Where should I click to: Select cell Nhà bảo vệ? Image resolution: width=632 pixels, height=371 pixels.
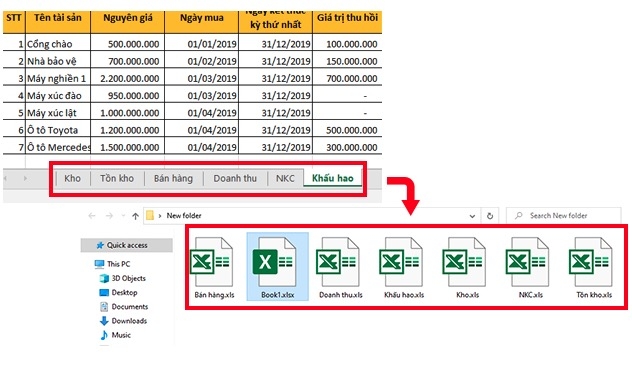(58, 61)
